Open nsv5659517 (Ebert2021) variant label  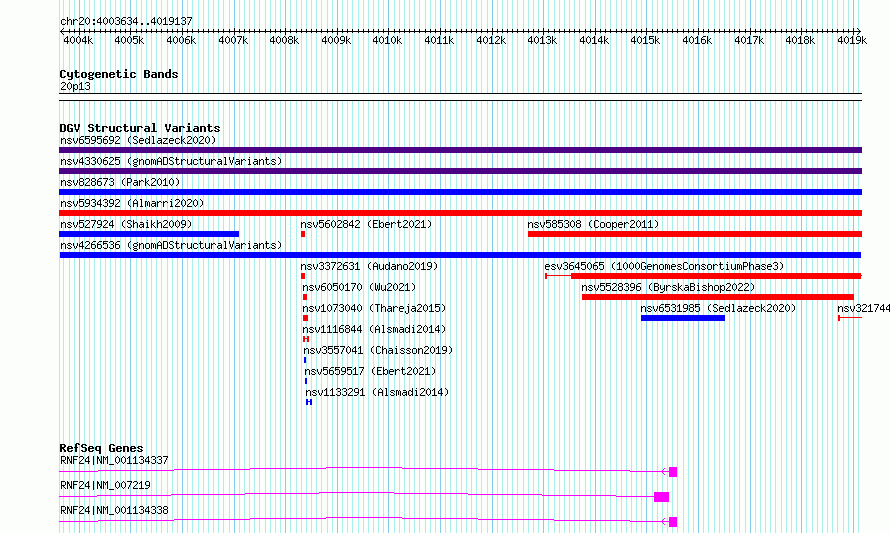point(370,371)
